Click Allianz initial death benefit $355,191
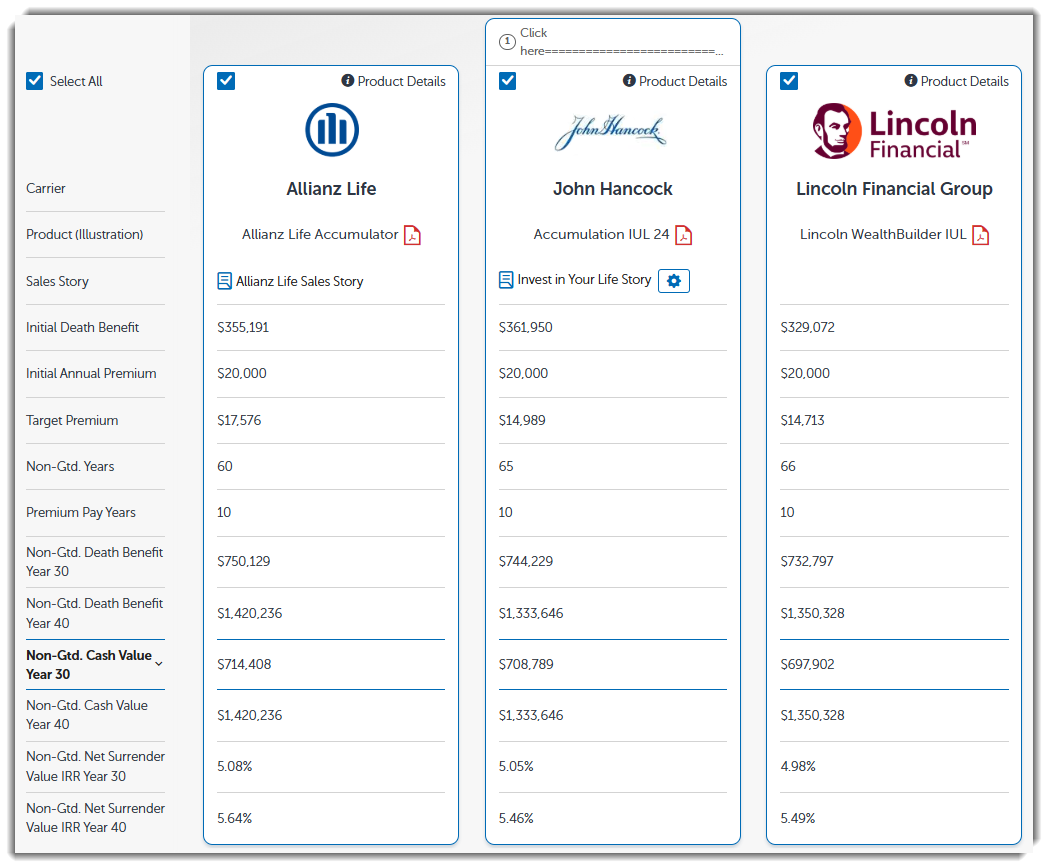Viewport: 1048px width, 868px height. pos(243,327)
